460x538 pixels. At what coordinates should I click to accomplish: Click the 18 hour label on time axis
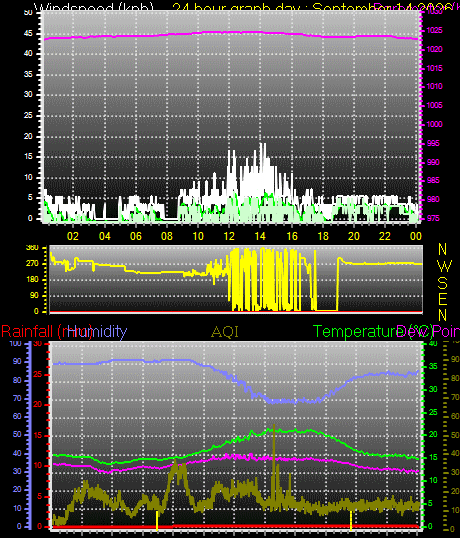[323, 236]
